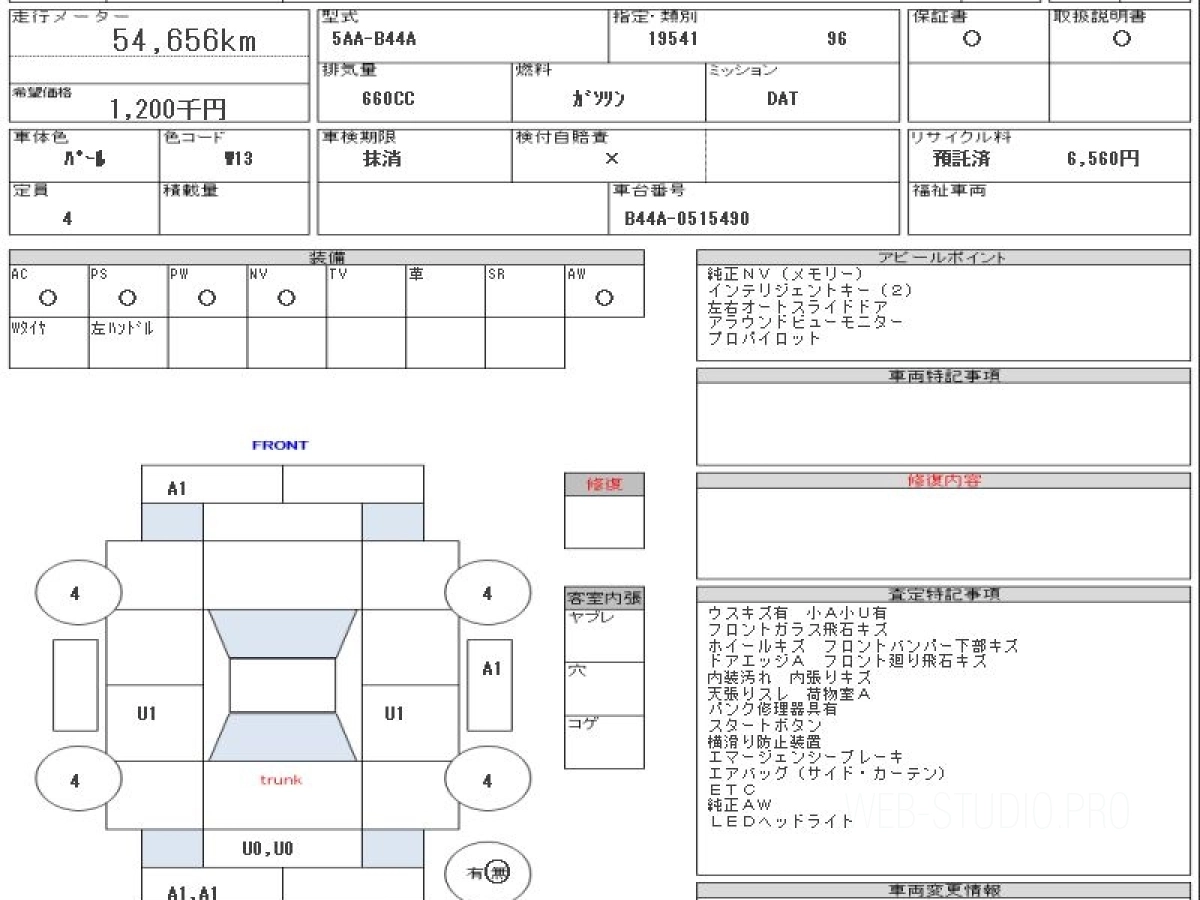Select note line 内装汚れ 内張りキズ

click(789, 677)
